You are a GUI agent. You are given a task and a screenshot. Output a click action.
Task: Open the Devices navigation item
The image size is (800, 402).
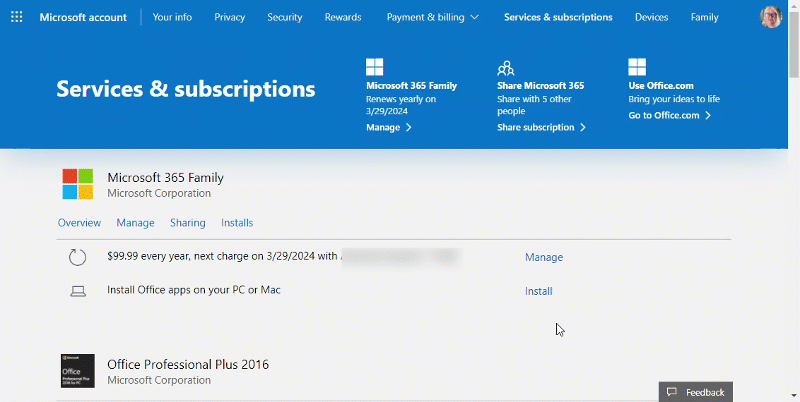652,17
